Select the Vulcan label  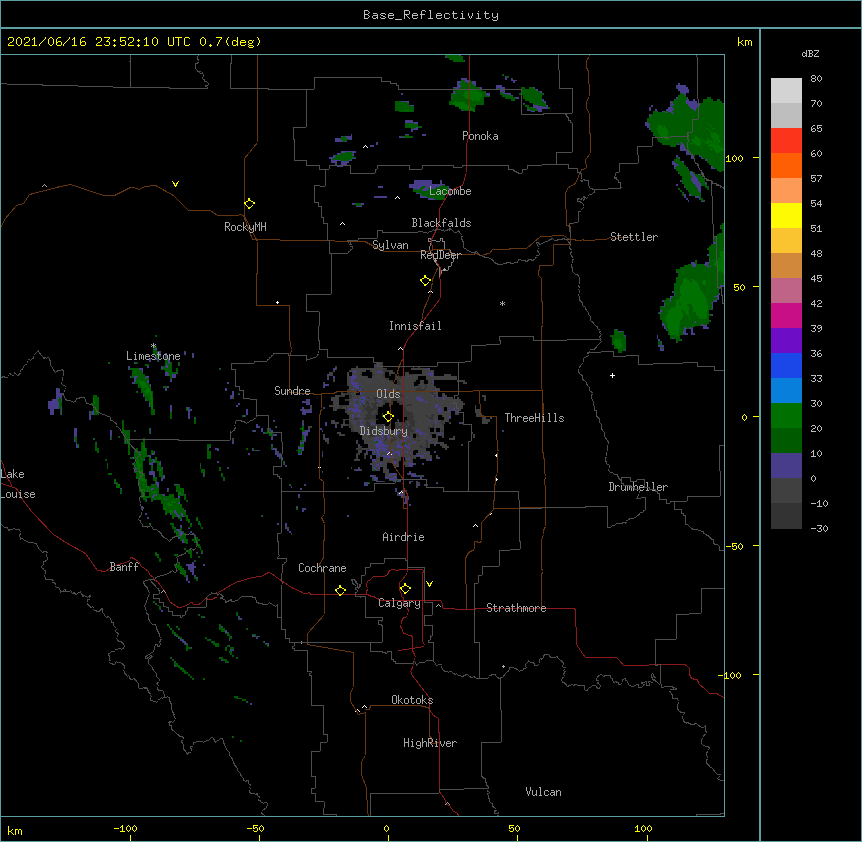tap(543, 792)
